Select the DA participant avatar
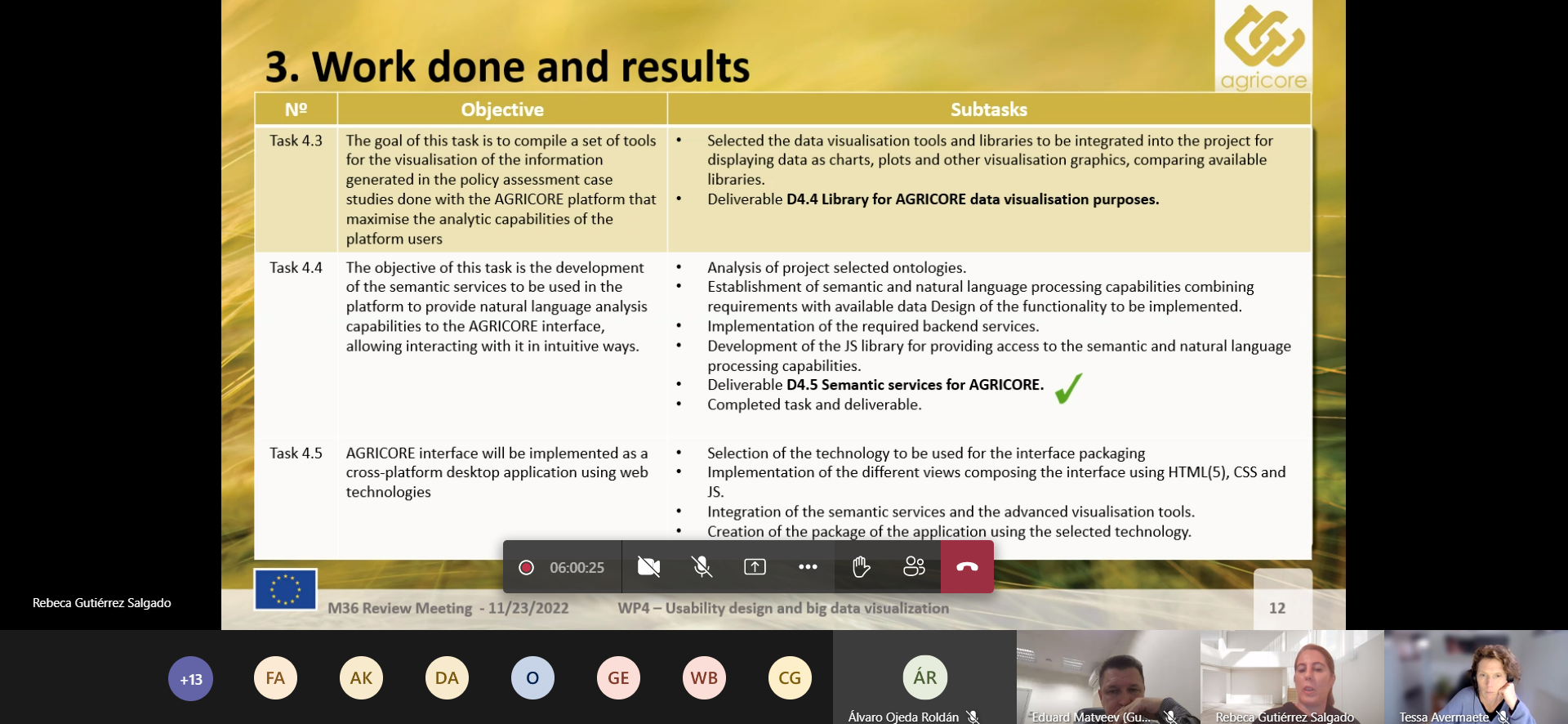1568x724 pixels. [x=447, y=678]
